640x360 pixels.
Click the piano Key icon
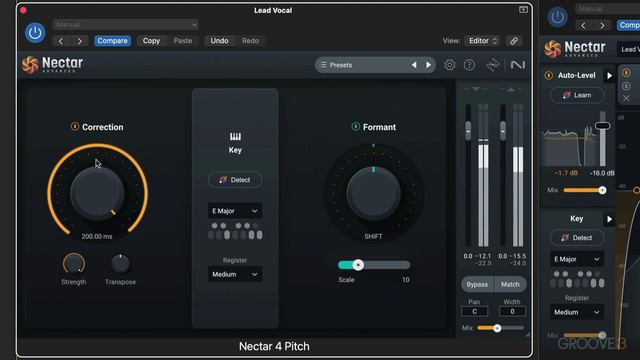[235, 136]
